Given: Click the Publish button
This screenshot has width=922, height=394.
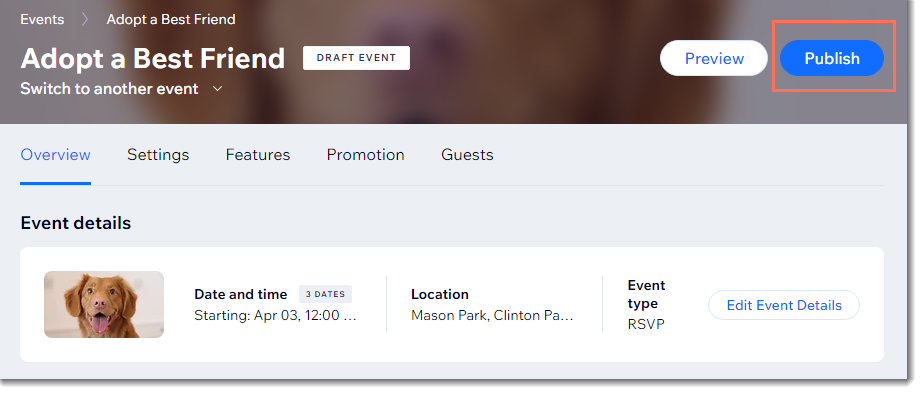Looking at the screenshot, I should click(x=831, y=58).
